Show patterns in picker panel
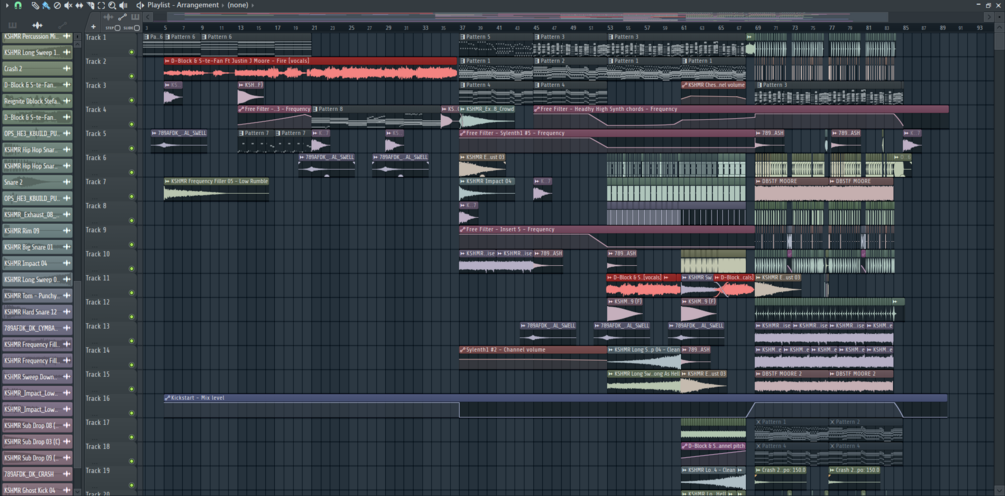This screenshot has height=496, width=1005. click(x=12, y=25)
